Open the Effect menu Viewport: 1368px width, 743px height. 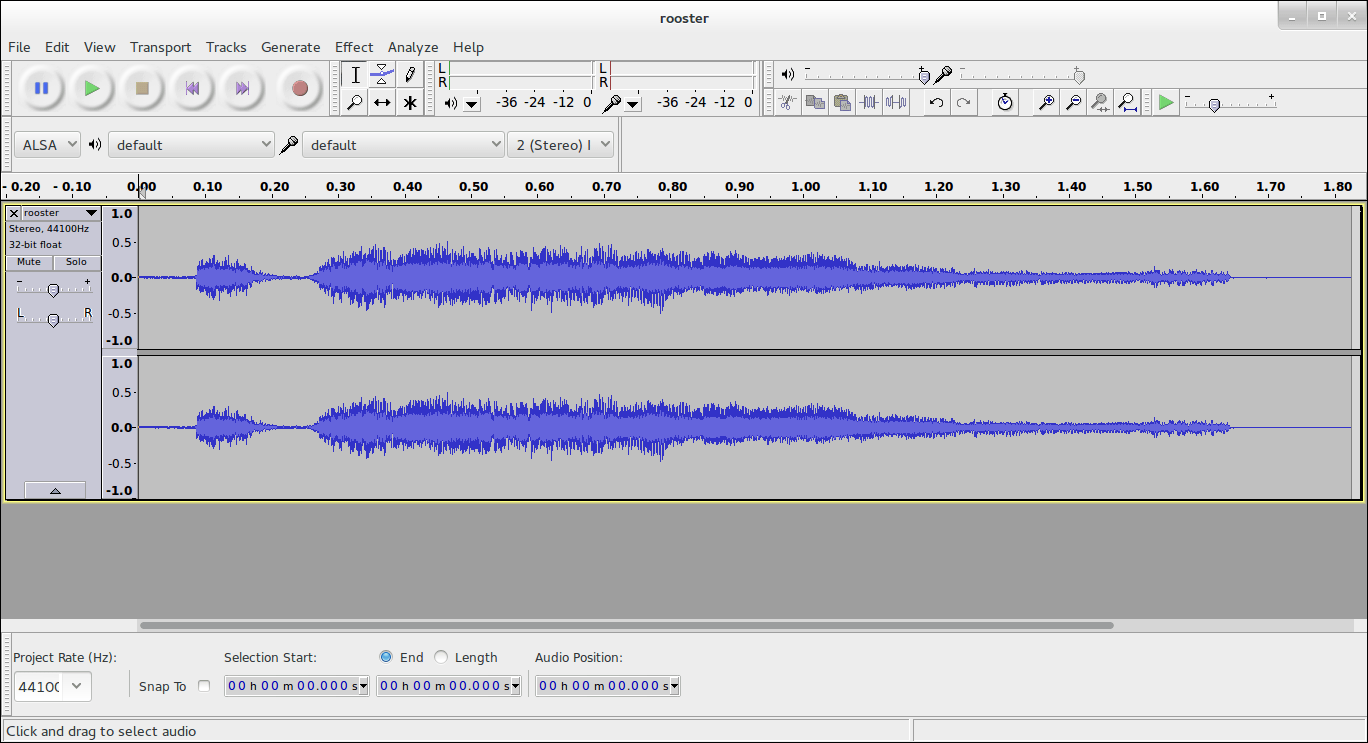click(x=354, y=47)
